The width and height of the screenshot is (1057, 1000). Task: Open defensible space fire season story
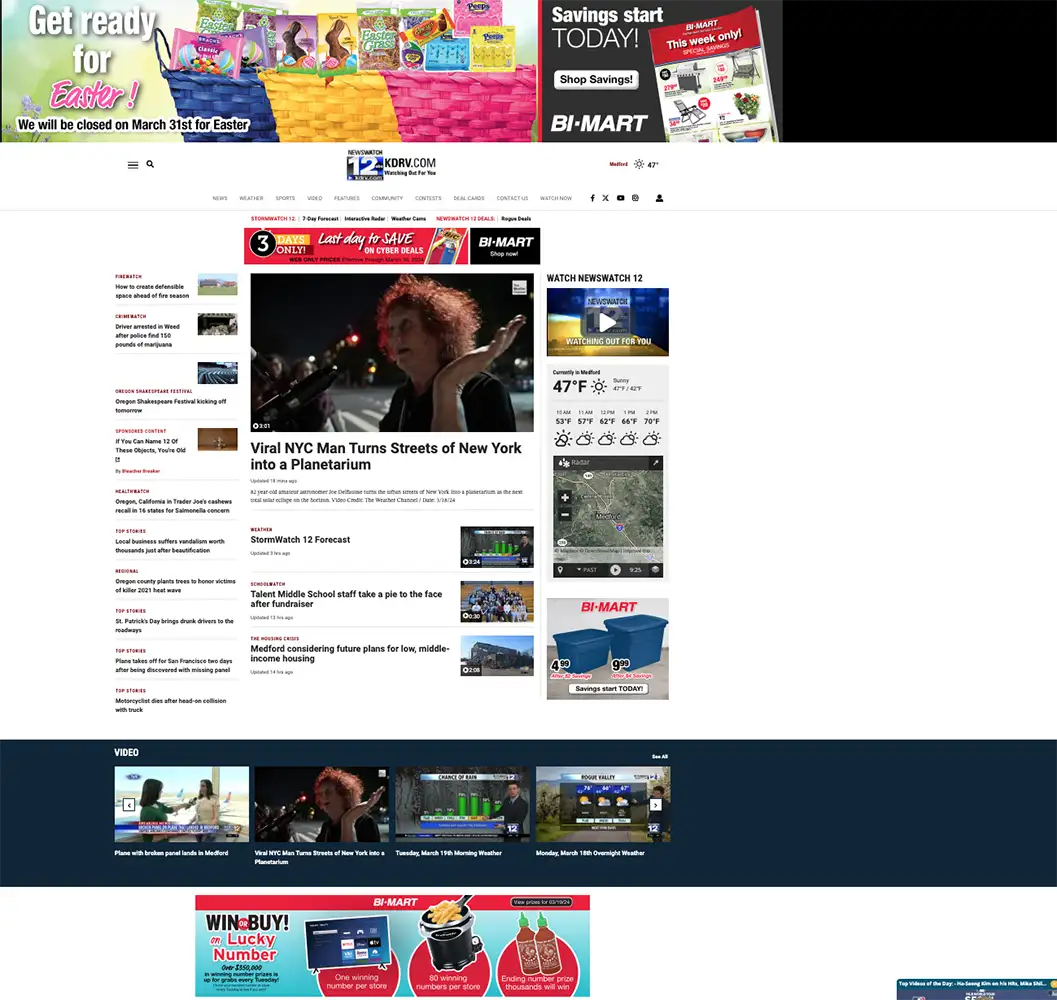[x=152, y=291]
